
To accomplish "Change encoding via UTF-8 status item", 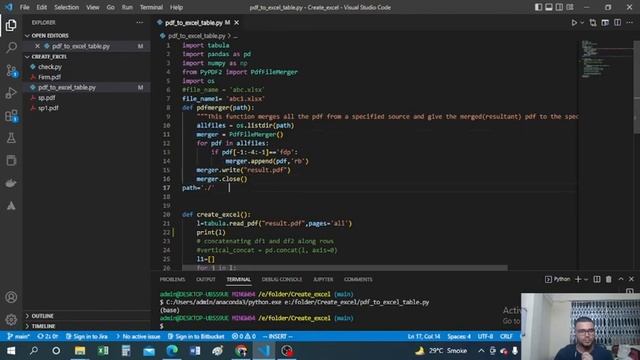I will click(485, 337).
